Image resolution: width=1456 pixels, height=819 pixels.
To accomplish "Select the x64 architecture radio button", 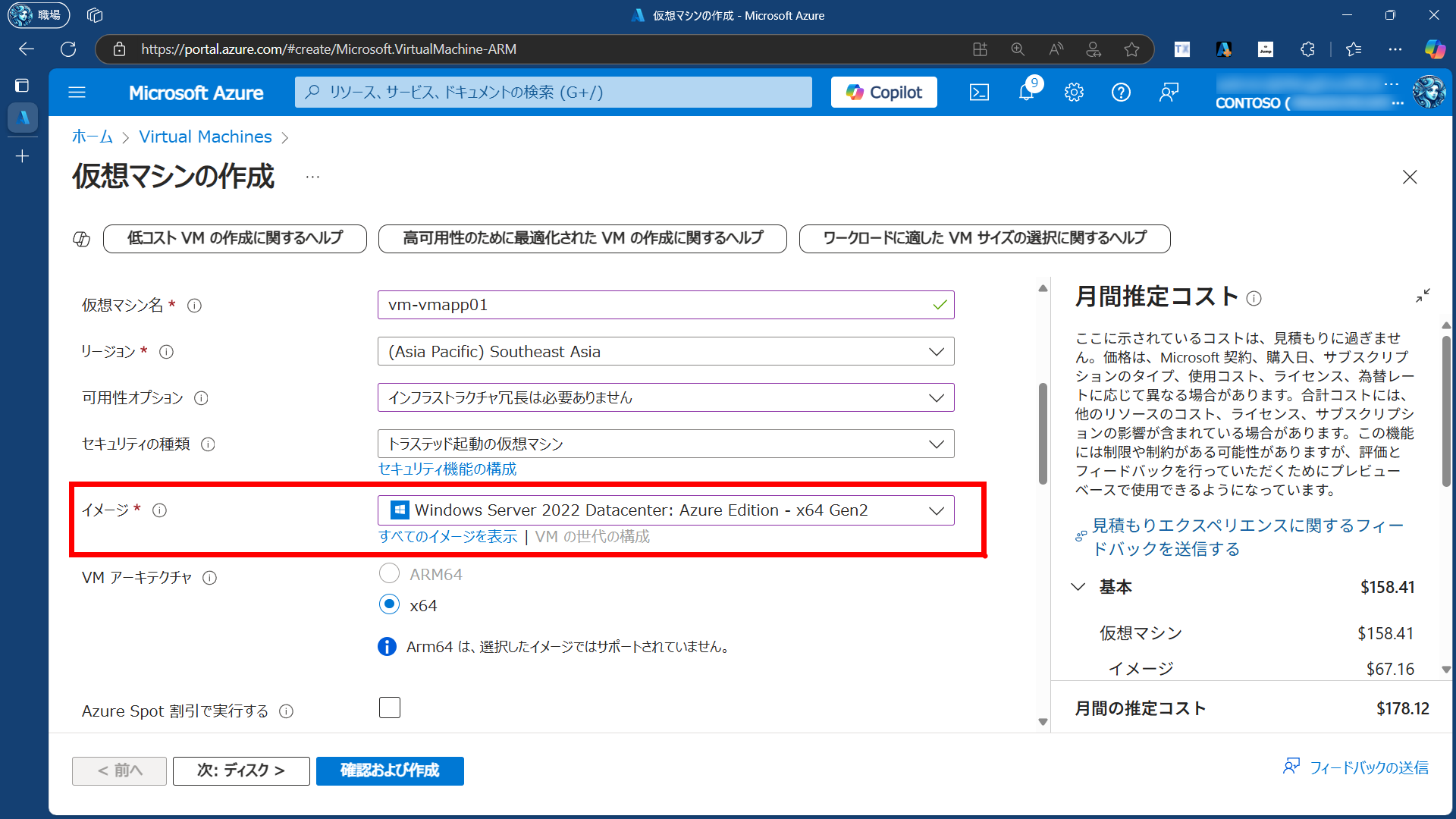I will click(x=389, y=604).
